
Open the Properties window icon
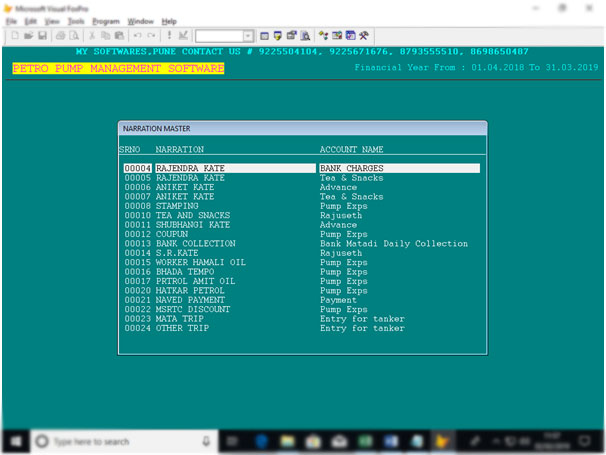(x=291, y=36)
